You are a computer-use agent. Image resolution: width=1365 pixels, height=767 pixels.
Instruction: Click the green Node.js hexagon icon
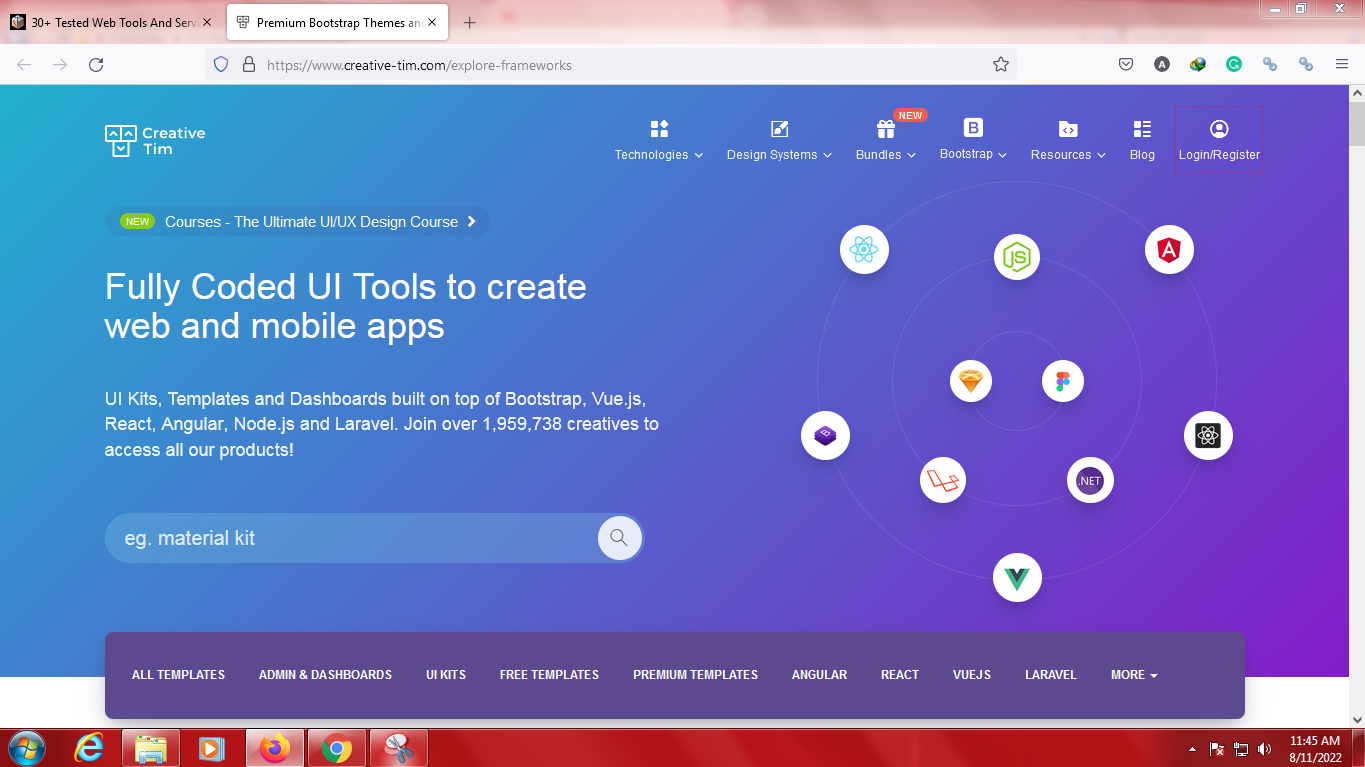1017,257
